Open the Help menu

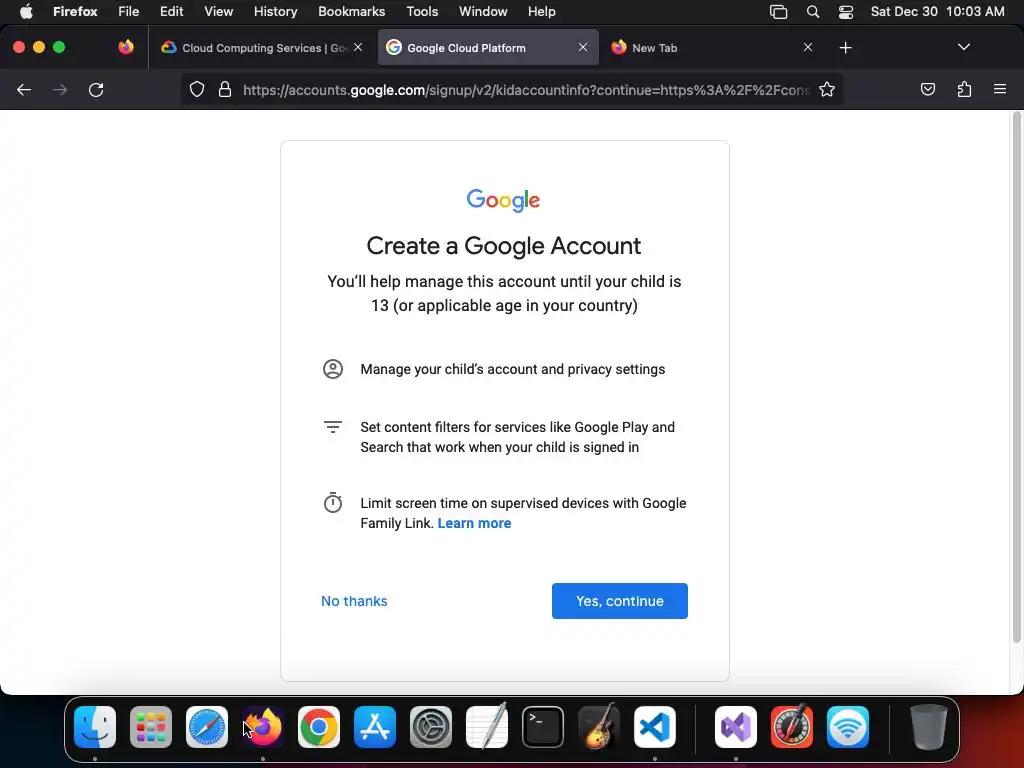click(541, 11)
